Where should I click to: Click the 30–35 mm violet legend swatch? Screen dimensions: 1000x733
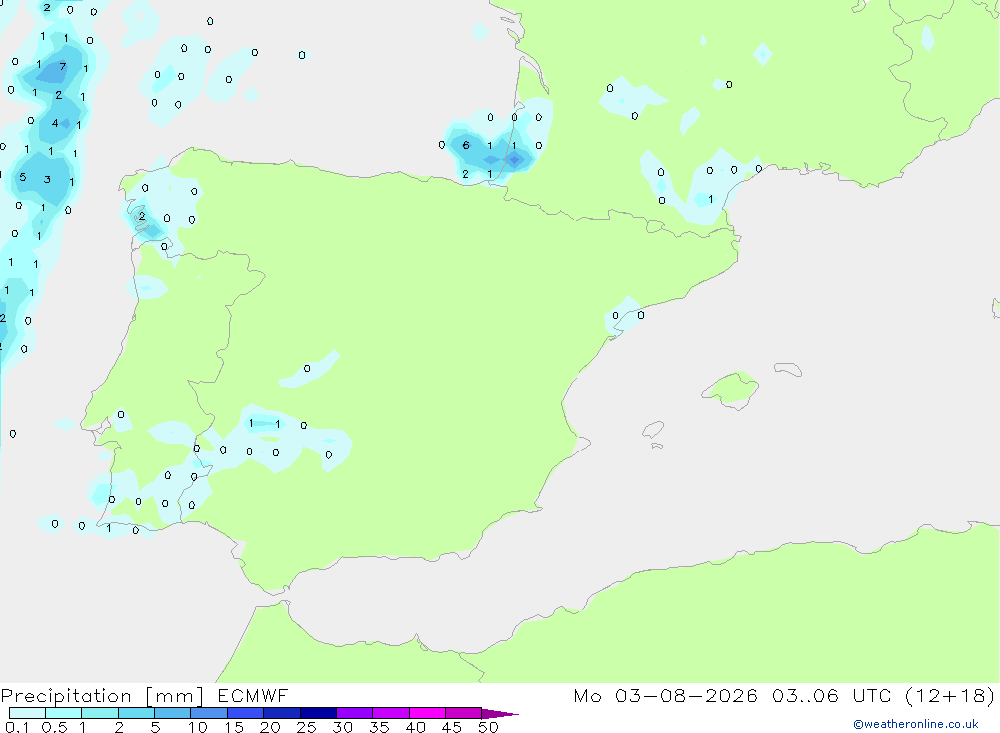(355, 713)
